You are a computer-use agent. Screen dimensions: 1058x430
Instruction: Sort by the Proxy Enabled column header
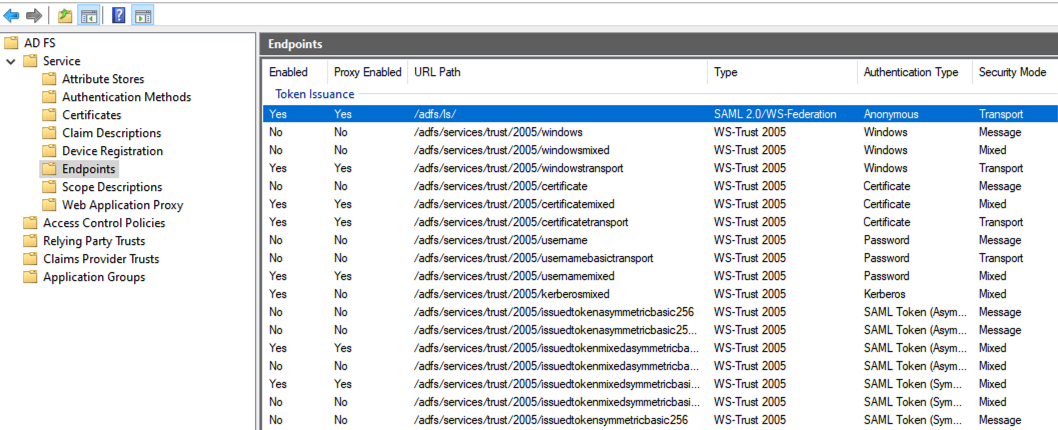[x=368, y=72]
